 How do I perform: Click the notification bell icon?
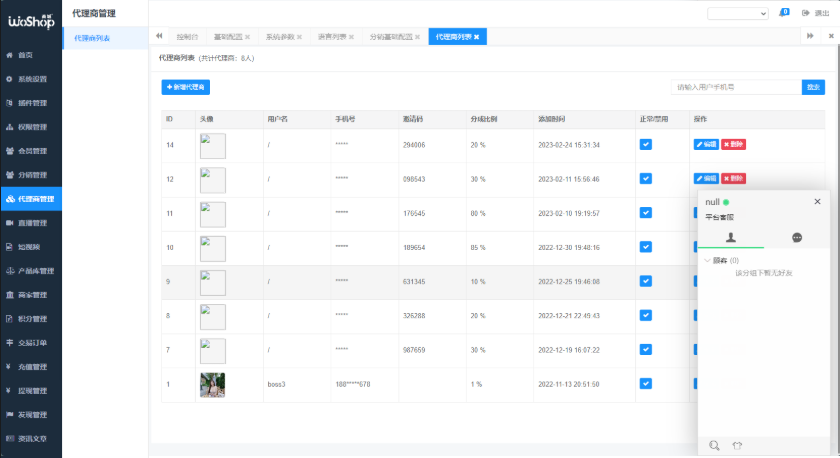click(783, 13)
